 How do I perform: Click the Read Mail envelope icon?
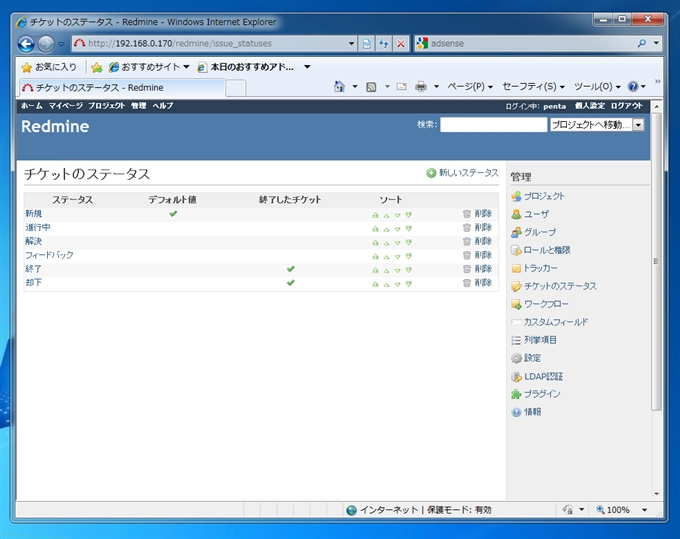pyautogui.click(x=402, y=87)
